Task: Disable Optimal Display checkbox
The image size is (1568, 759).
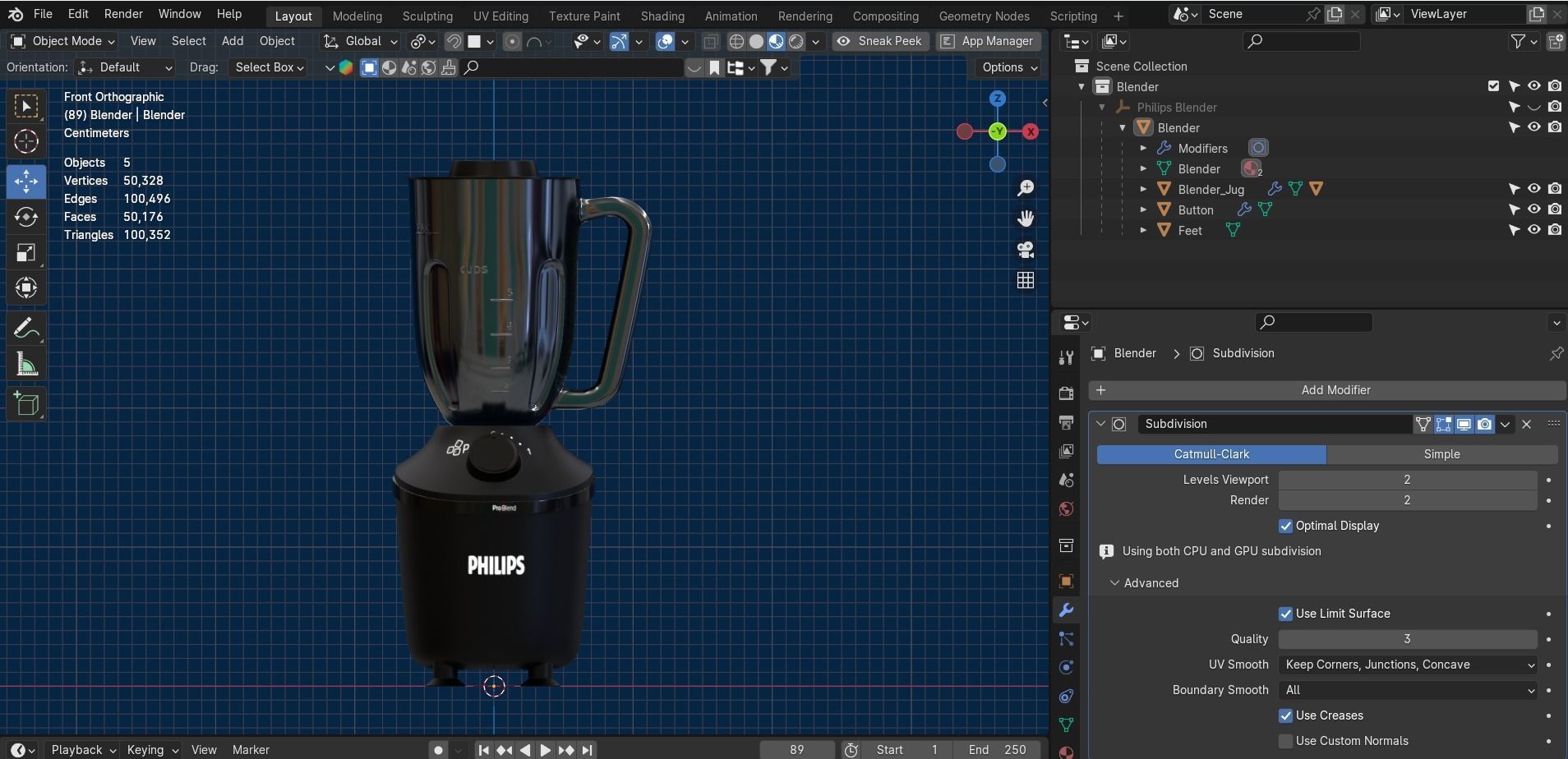Action: 1285,526
